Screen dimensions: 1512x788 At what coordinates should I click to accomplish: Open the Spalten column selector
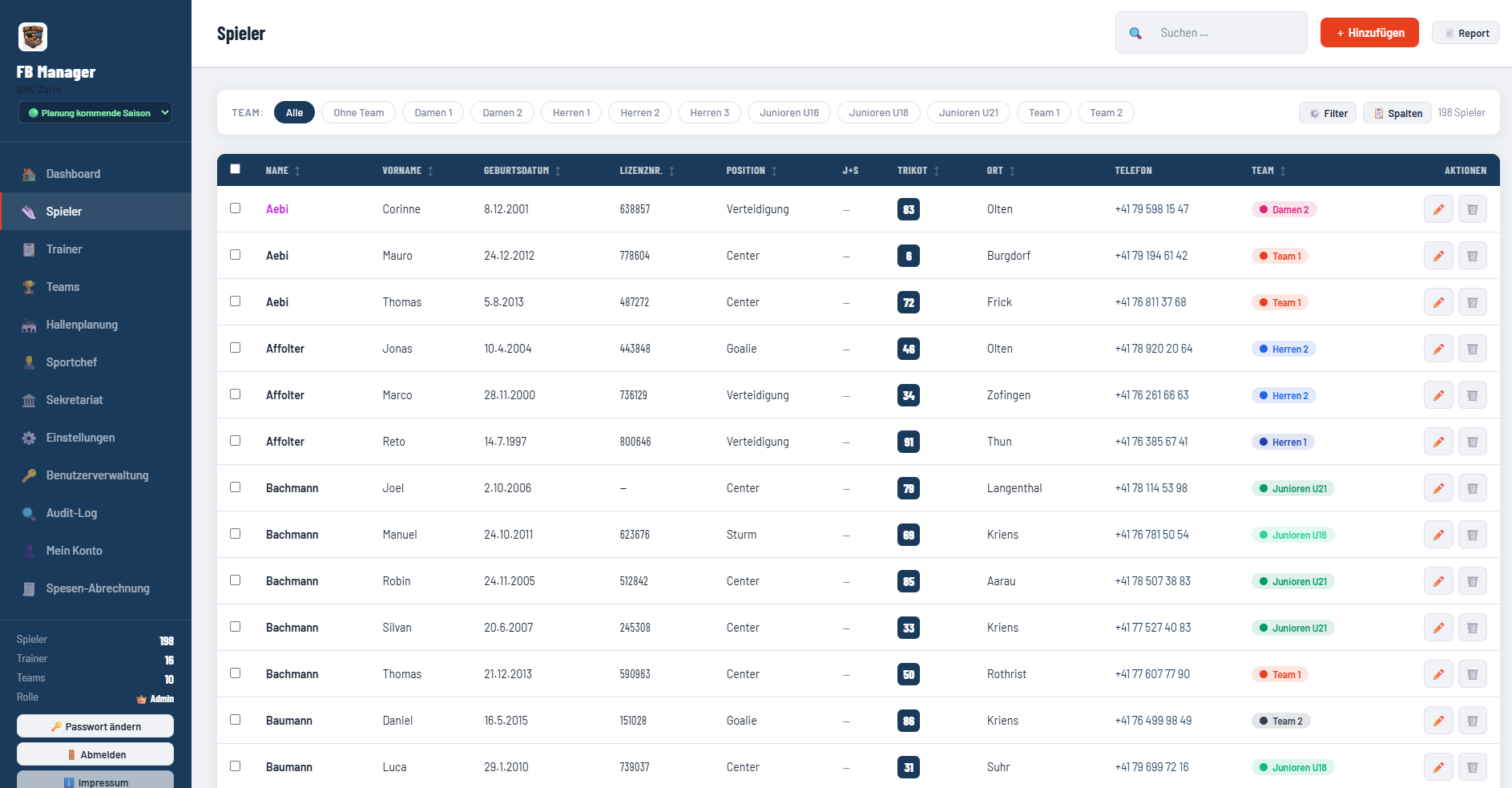[1397, 113]
